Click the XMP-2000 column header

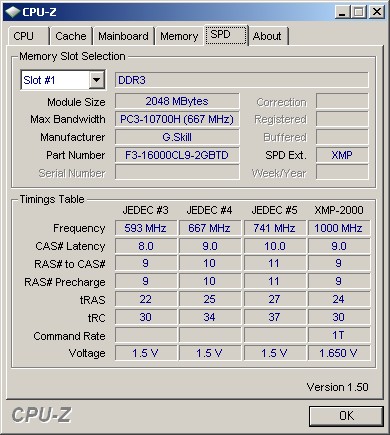339,210
